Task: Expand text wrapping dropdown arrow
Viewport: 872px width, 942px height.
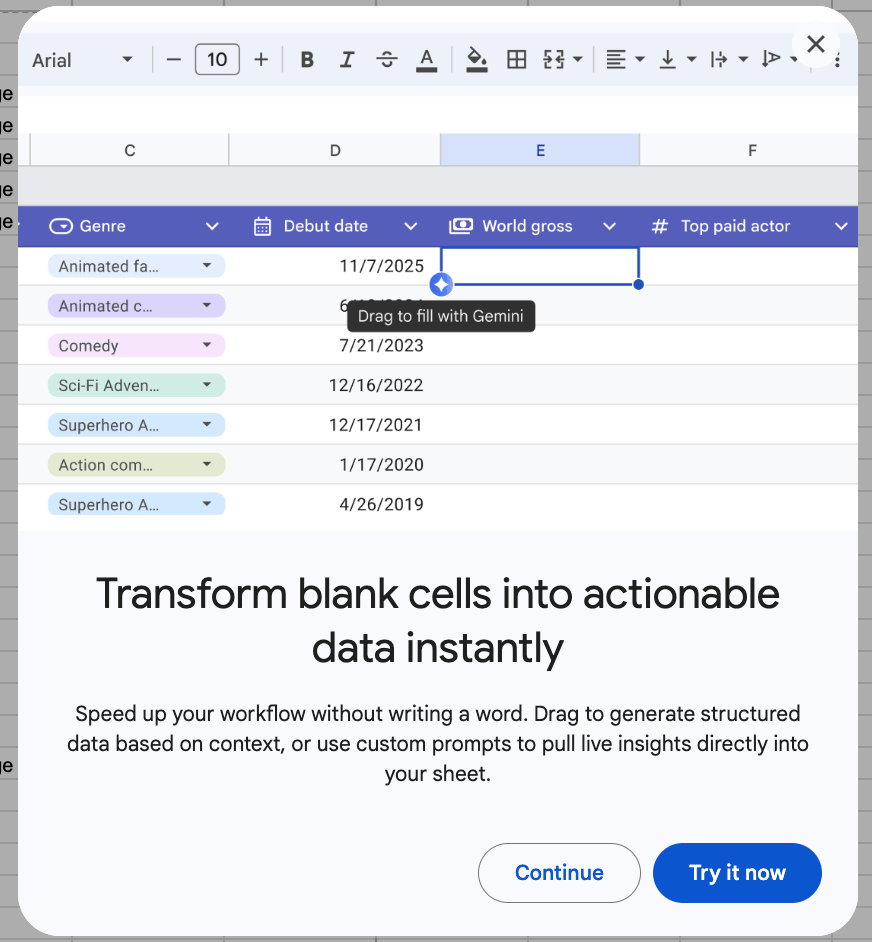Action: tap(743, 59)
